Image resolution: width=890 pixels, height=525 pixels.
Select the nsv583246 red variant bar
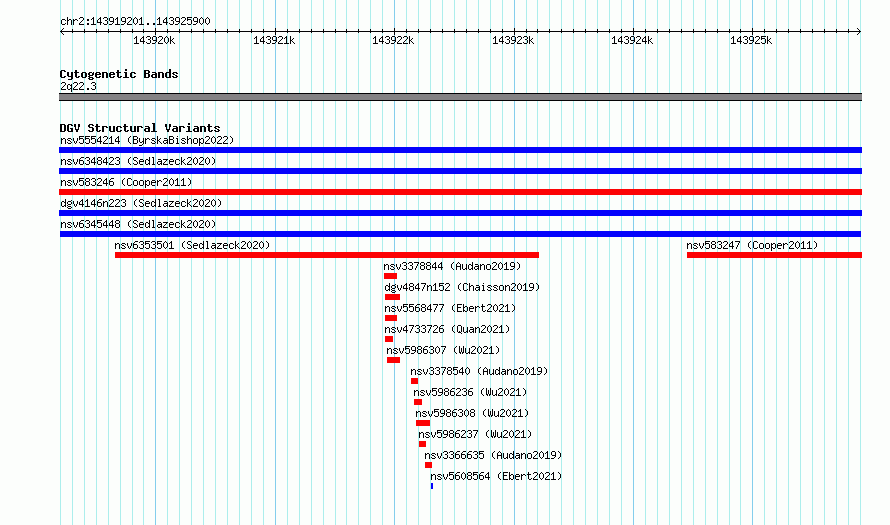click(460, 192)
